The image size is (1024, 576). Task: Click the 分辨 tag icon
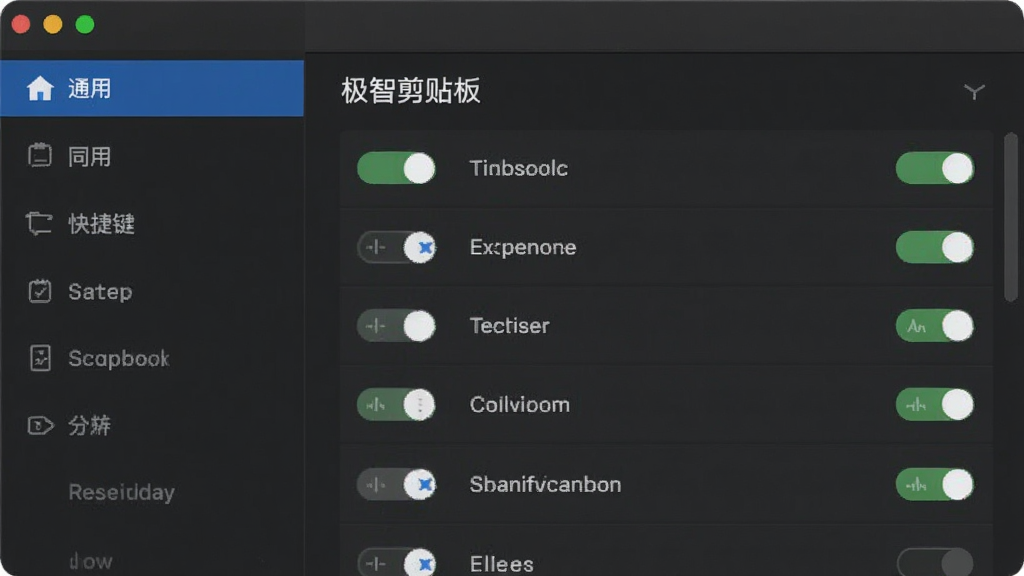click(x=40, y=426)
